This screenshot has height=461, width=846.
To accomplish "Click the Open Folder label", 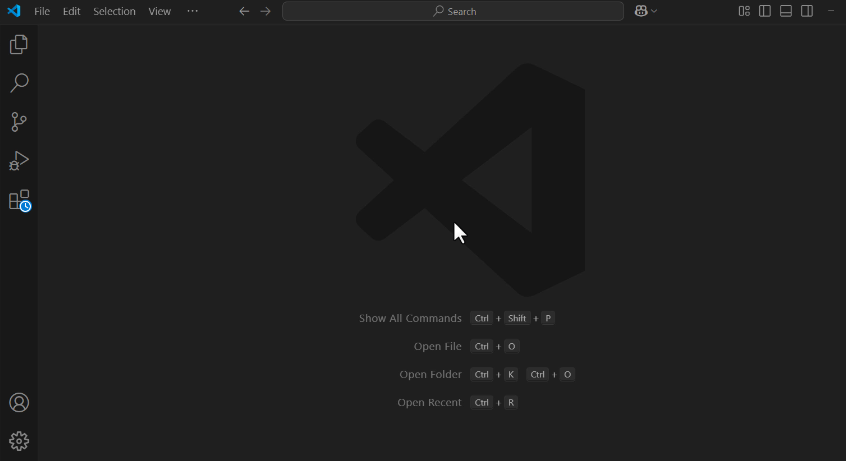I will click(x=431, y=375).
